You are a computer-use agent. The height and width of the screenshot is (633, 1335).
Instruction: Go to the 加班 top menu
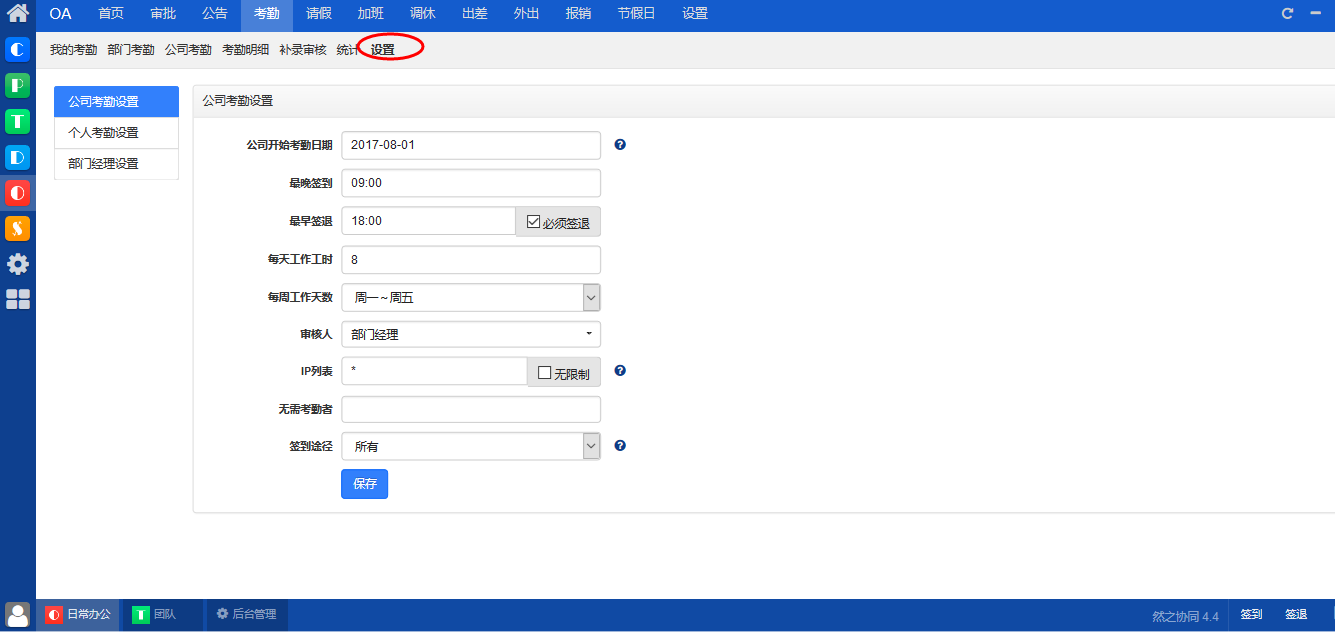click(371, 14)
